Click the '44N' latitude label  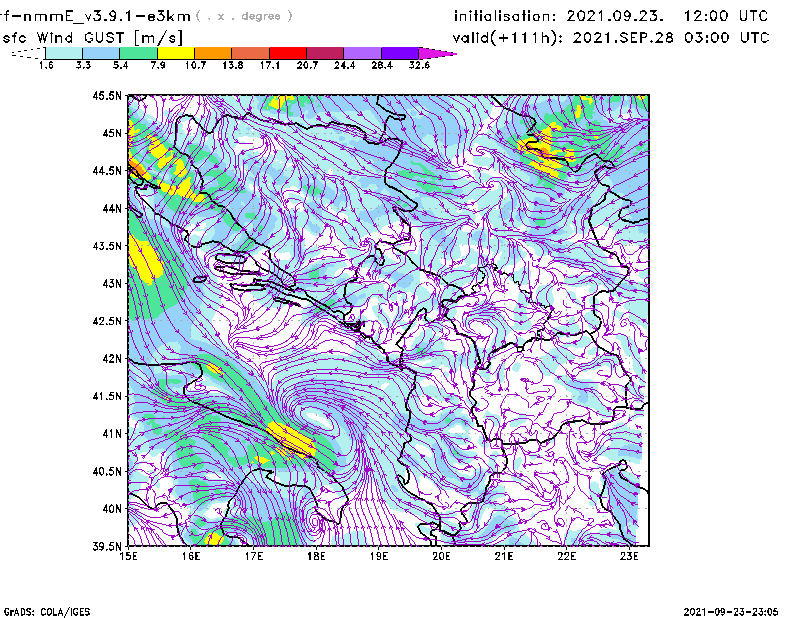pos(112,208)
